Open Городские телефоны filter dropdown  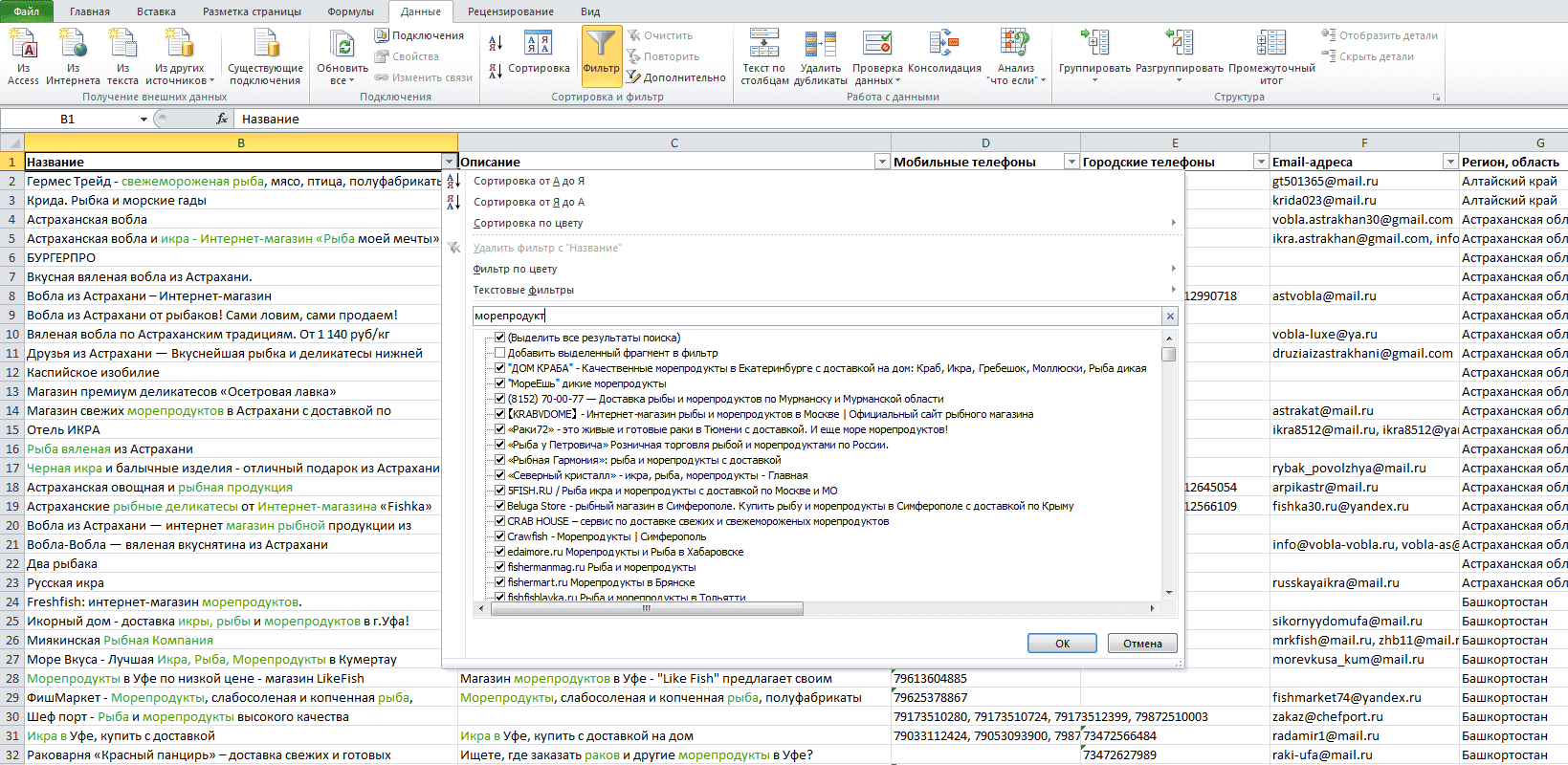[1261, 162]
